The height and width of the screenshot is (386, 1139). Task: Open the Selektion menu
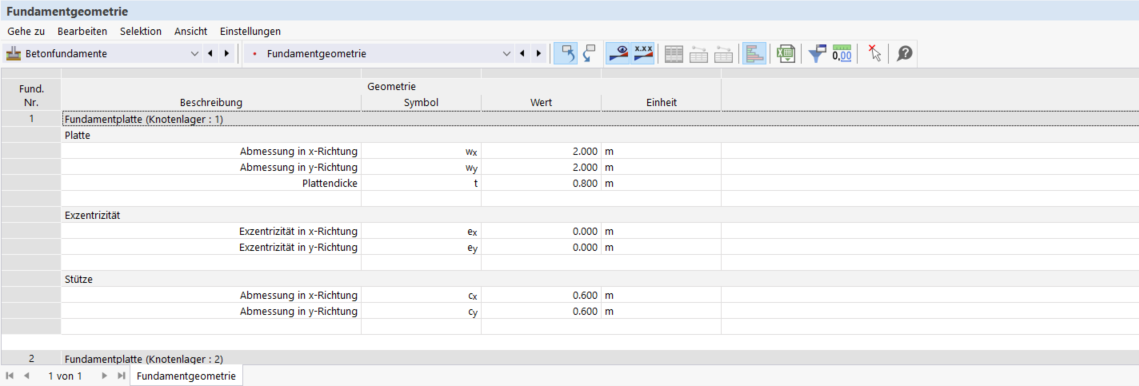(141, 31)
